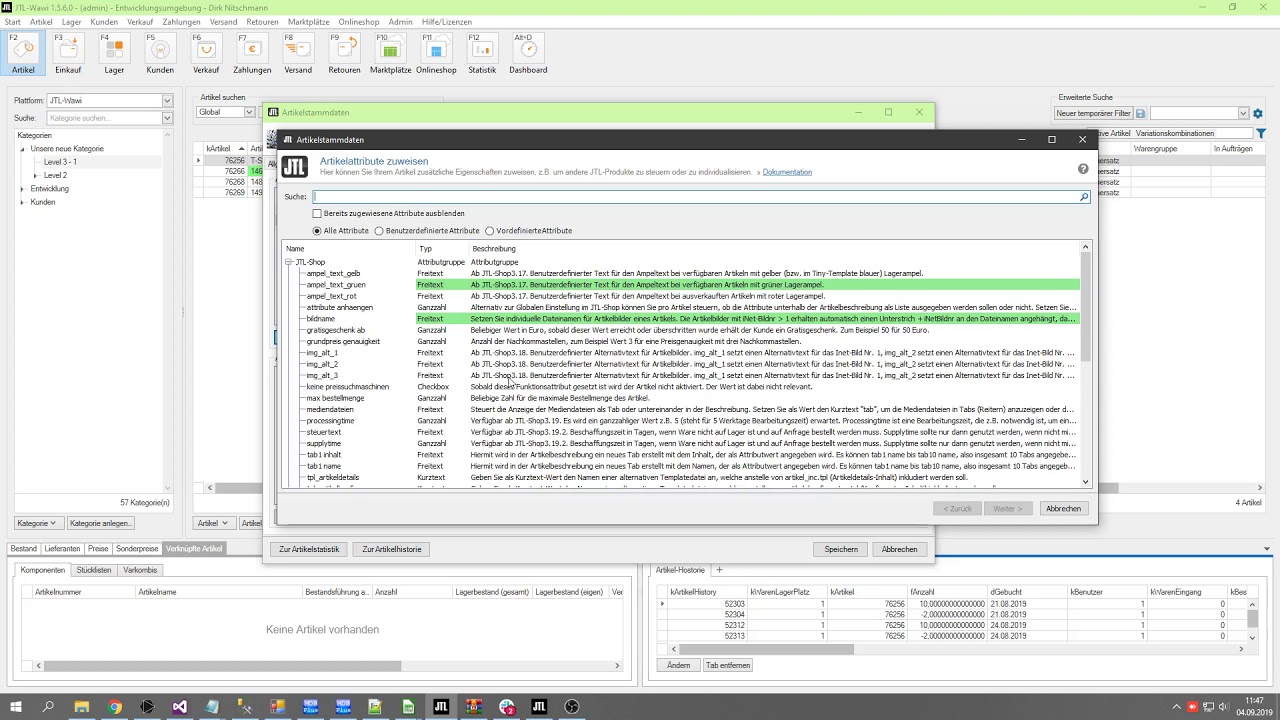The height and width of the screenshot is (720, 1280).
Task: Open File Explorer from the taskbar
Action: [x=81, y=707]
